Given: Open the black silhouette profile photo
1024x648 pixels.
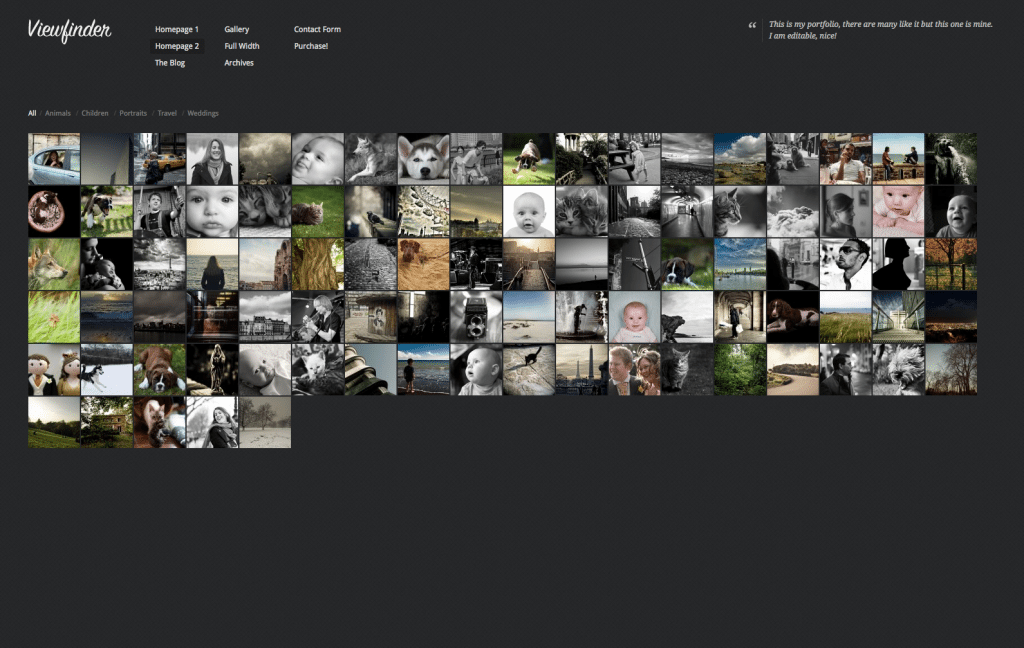Looking at the screenshot, I should coord(899,265).
